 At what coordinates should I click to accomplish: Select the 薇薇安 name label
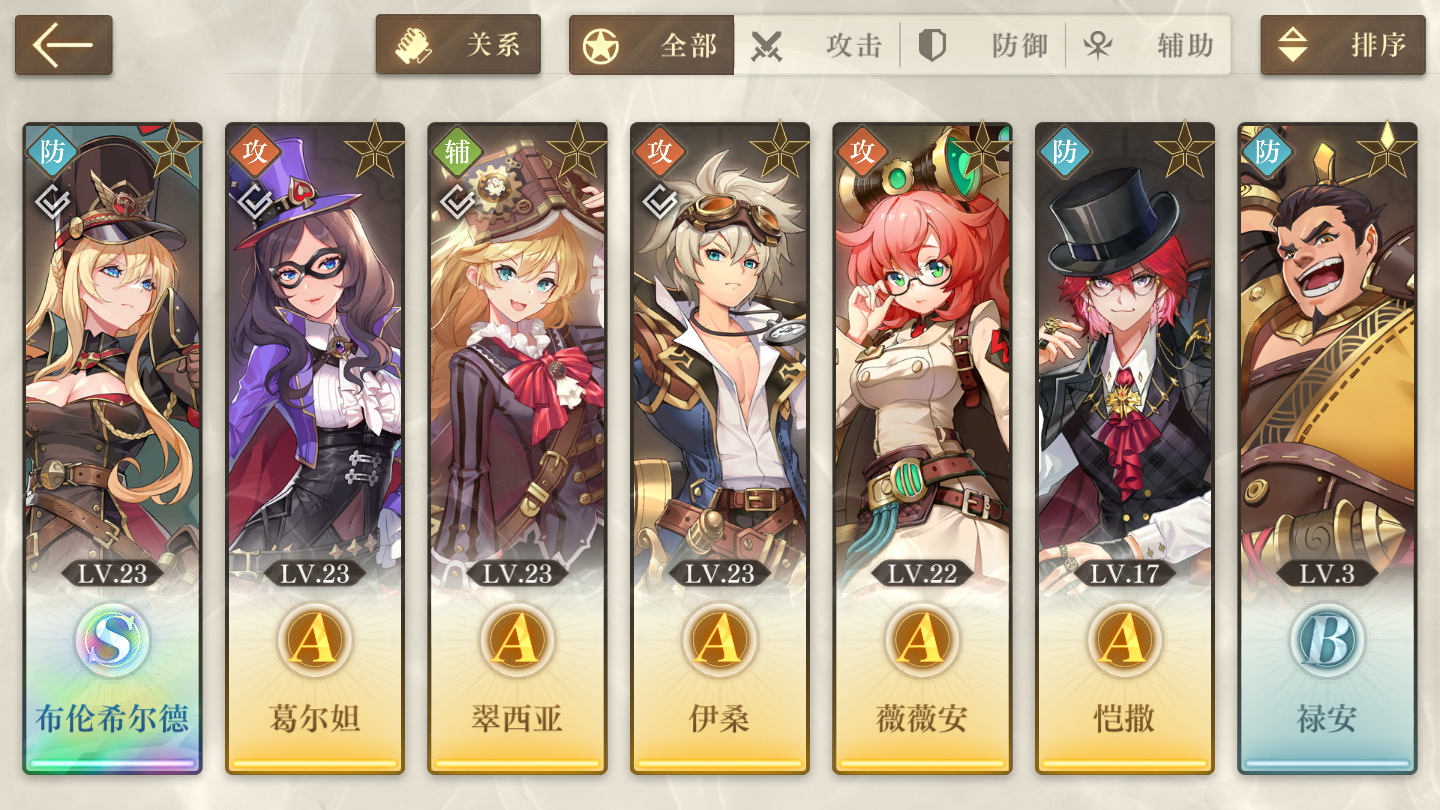tap(922, 719)
